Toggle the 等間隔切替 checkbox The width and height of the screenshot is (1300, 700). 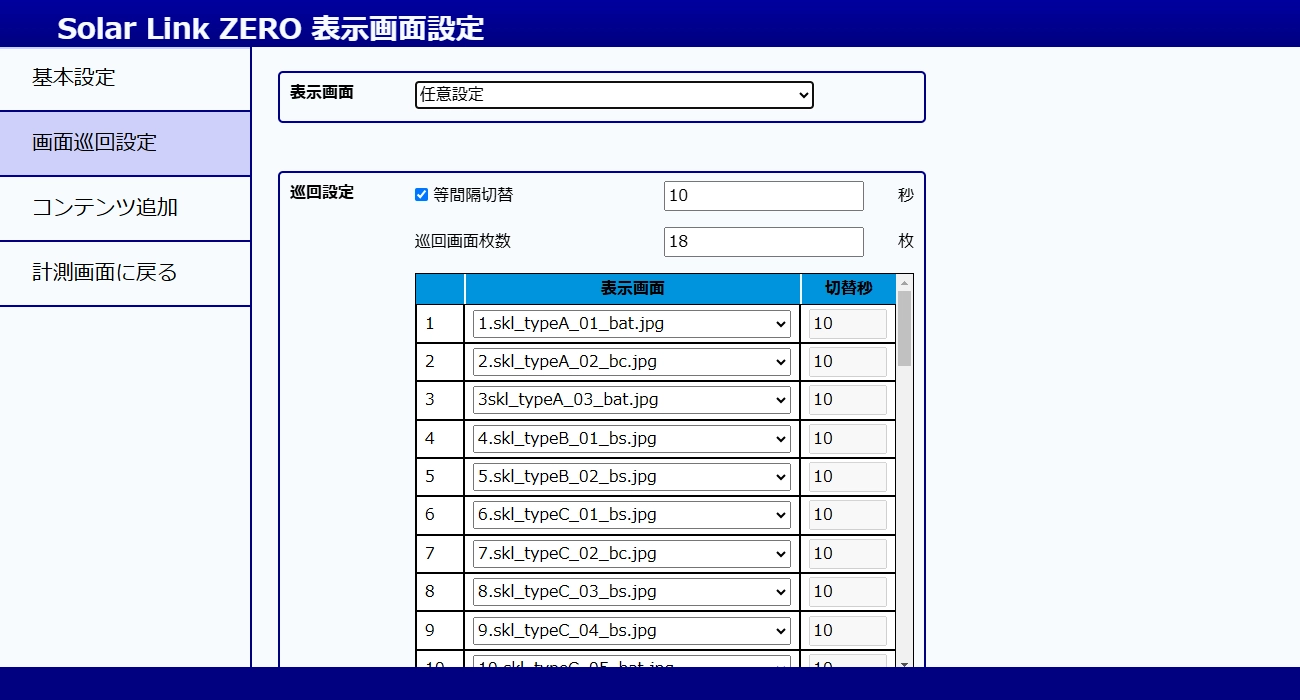click(421, 195)
